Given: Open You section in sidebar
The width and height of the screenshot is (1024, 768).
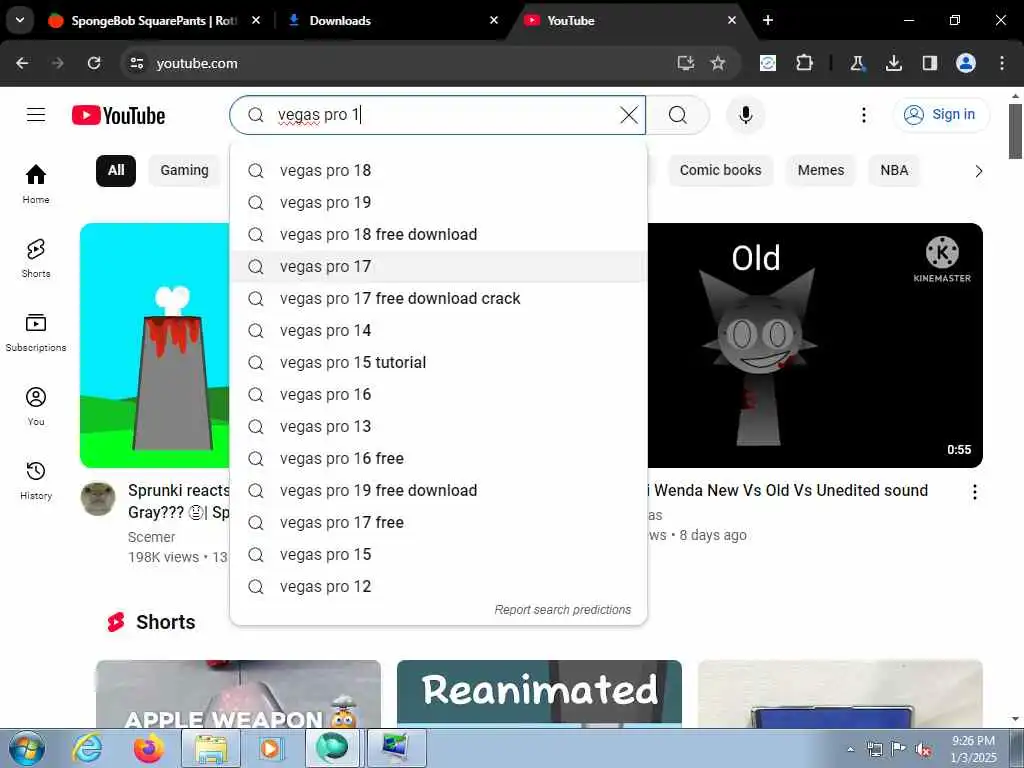Looking at the screenshot, I should point(36,406).
